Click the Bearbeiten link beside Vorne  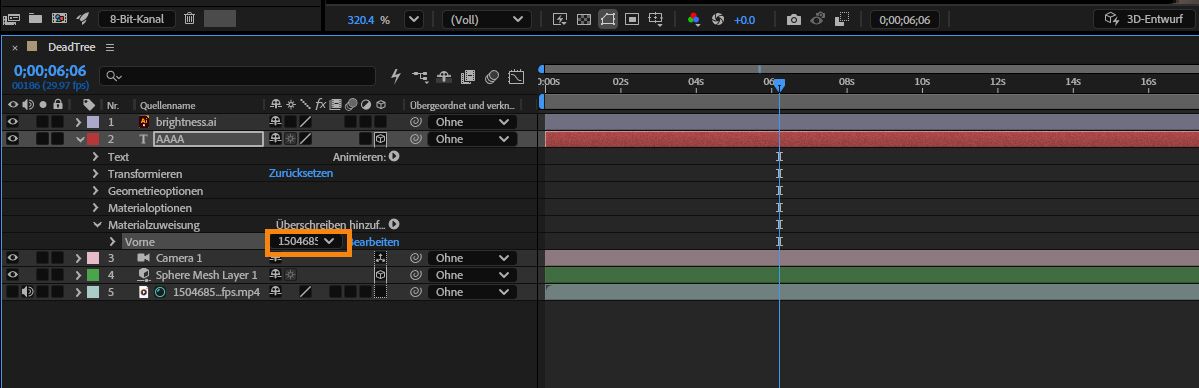tap(373, 241)
